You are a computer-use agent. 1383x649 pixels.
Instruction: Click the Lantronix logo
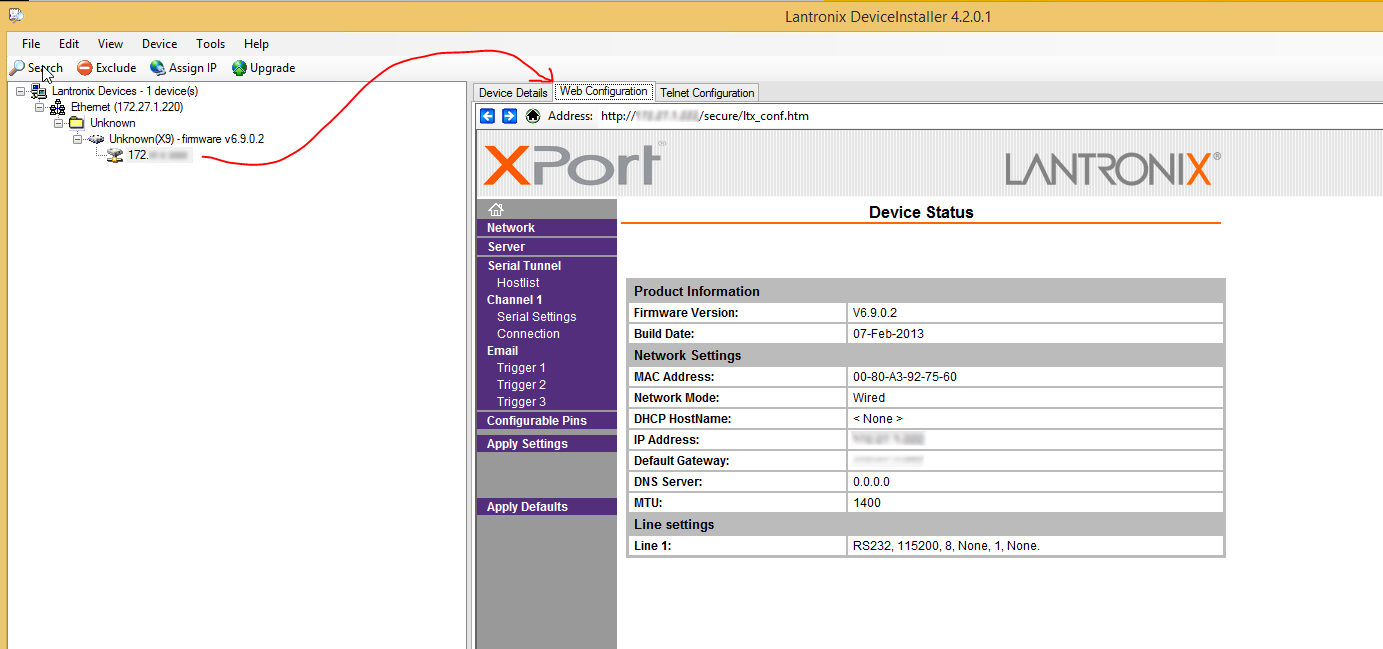tap(1112, 169)
